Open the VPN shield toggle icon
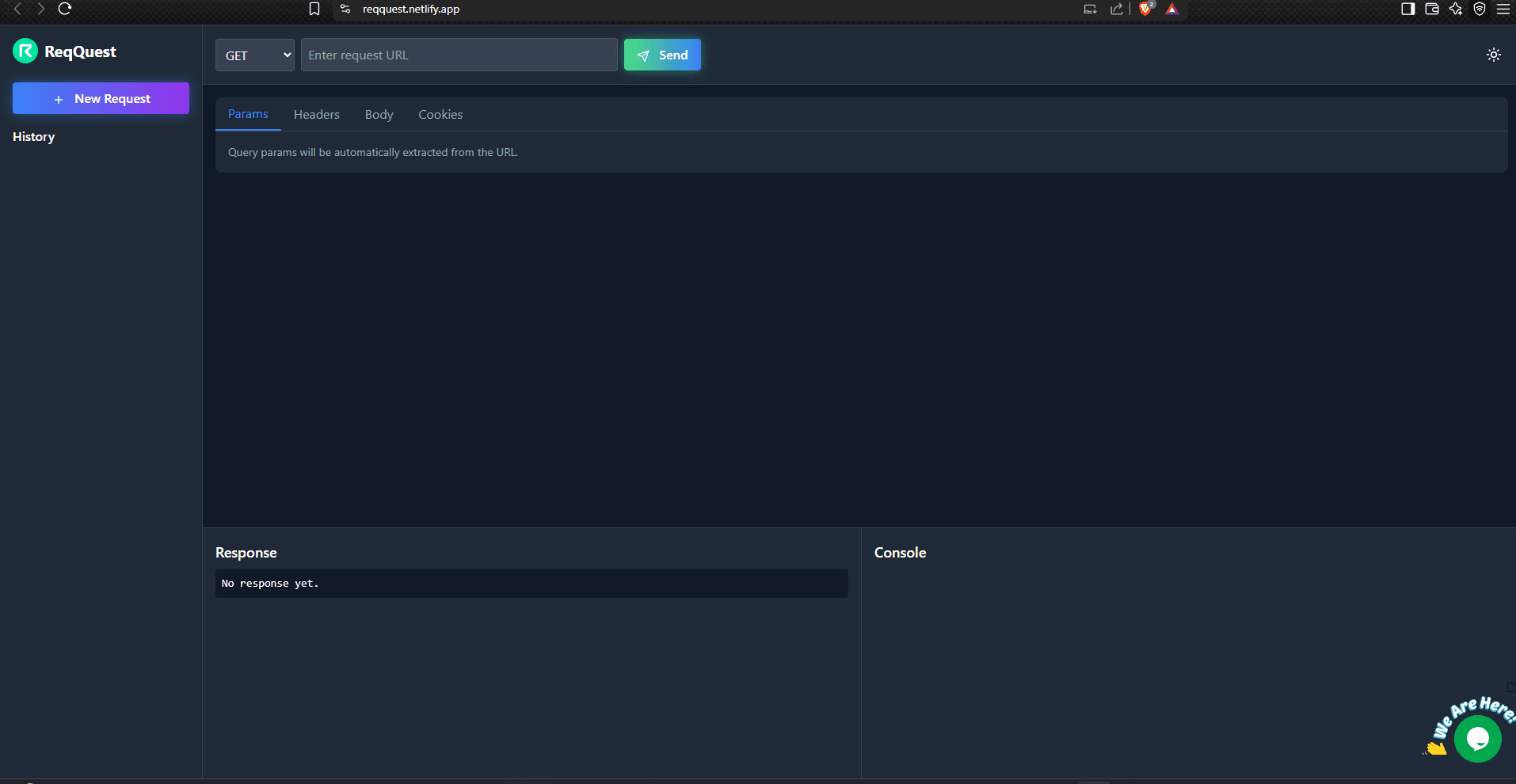Screen dimensions: 1516x784 (1480, 9)
